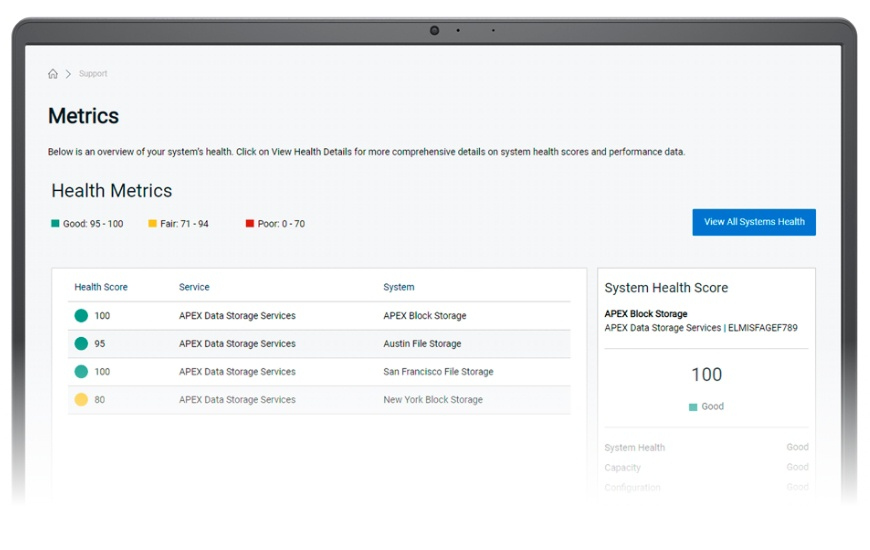Click the red Poor legend swatch
This screenshot has height=550, width=870.
pyautogui.click(x=250, y=223)
